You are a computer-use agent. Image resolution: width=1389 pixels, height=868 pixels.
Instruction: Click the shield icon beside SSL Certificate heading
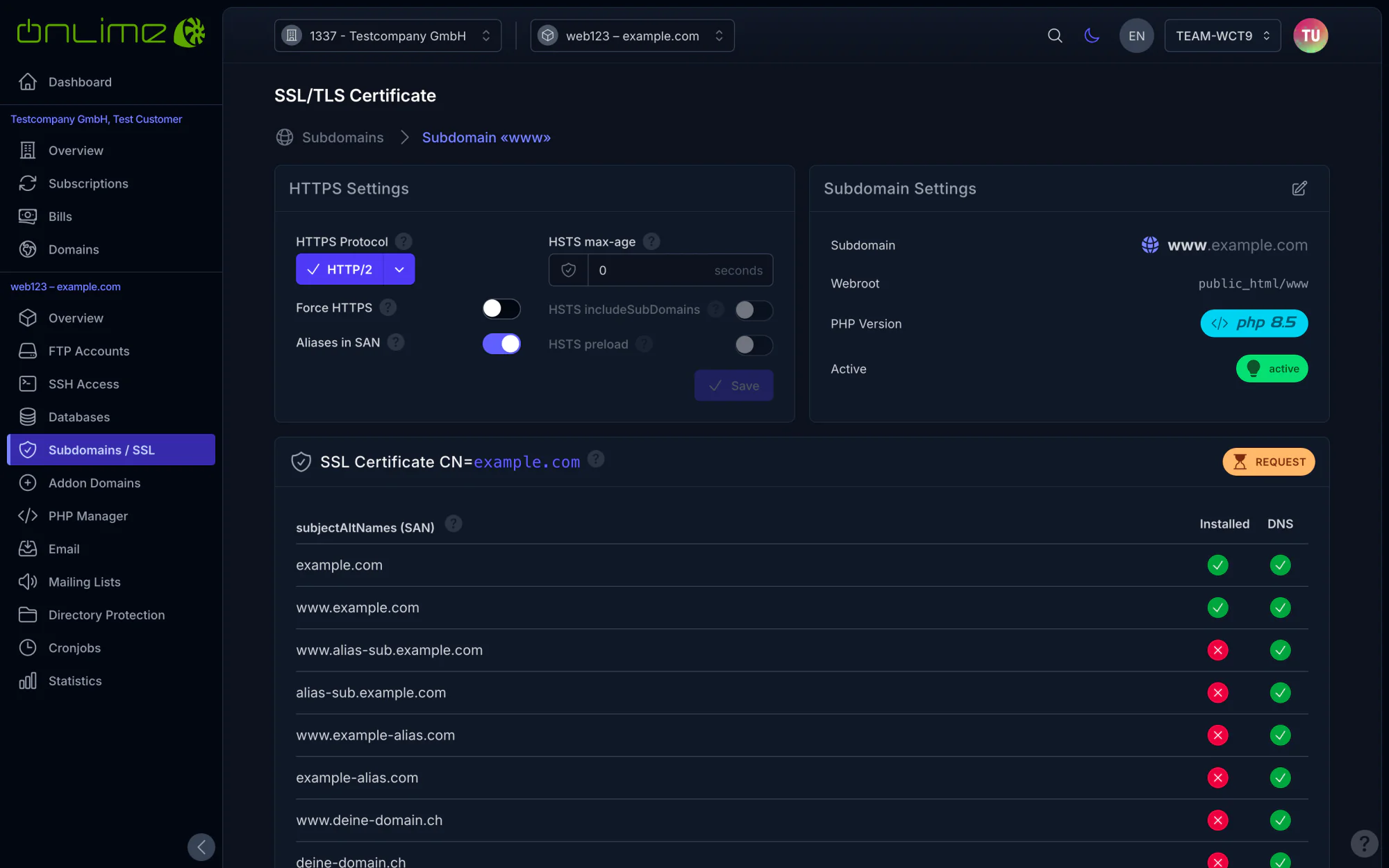click(301, 462)
